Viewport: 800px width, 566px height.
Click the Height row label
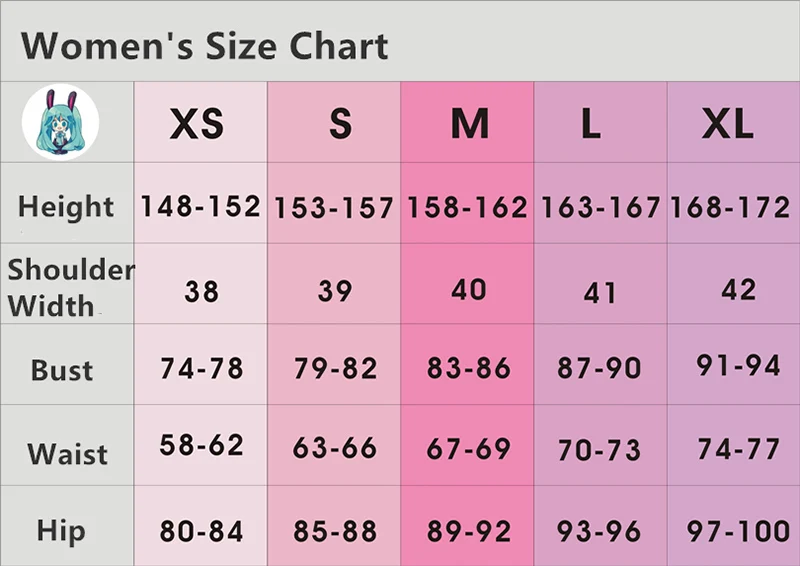(66, 207)
